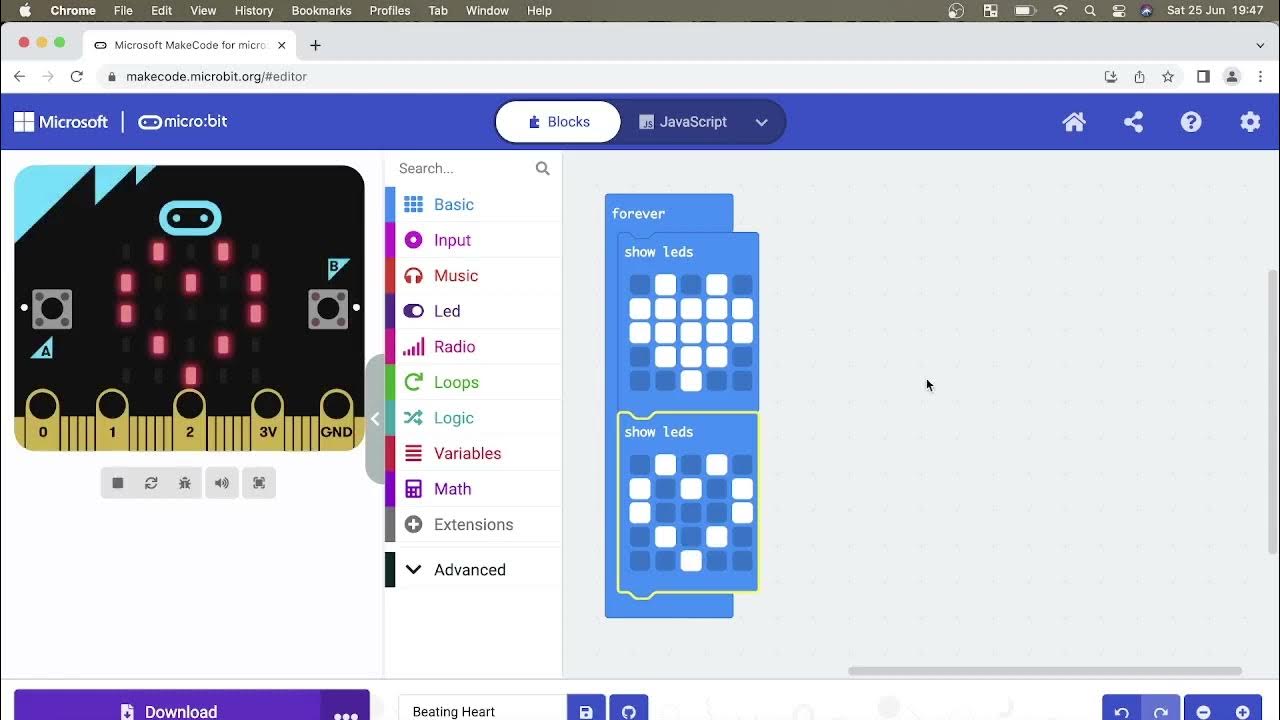
Task: Toggle center LED in second show leds block
Action: [x=691, y=513]
